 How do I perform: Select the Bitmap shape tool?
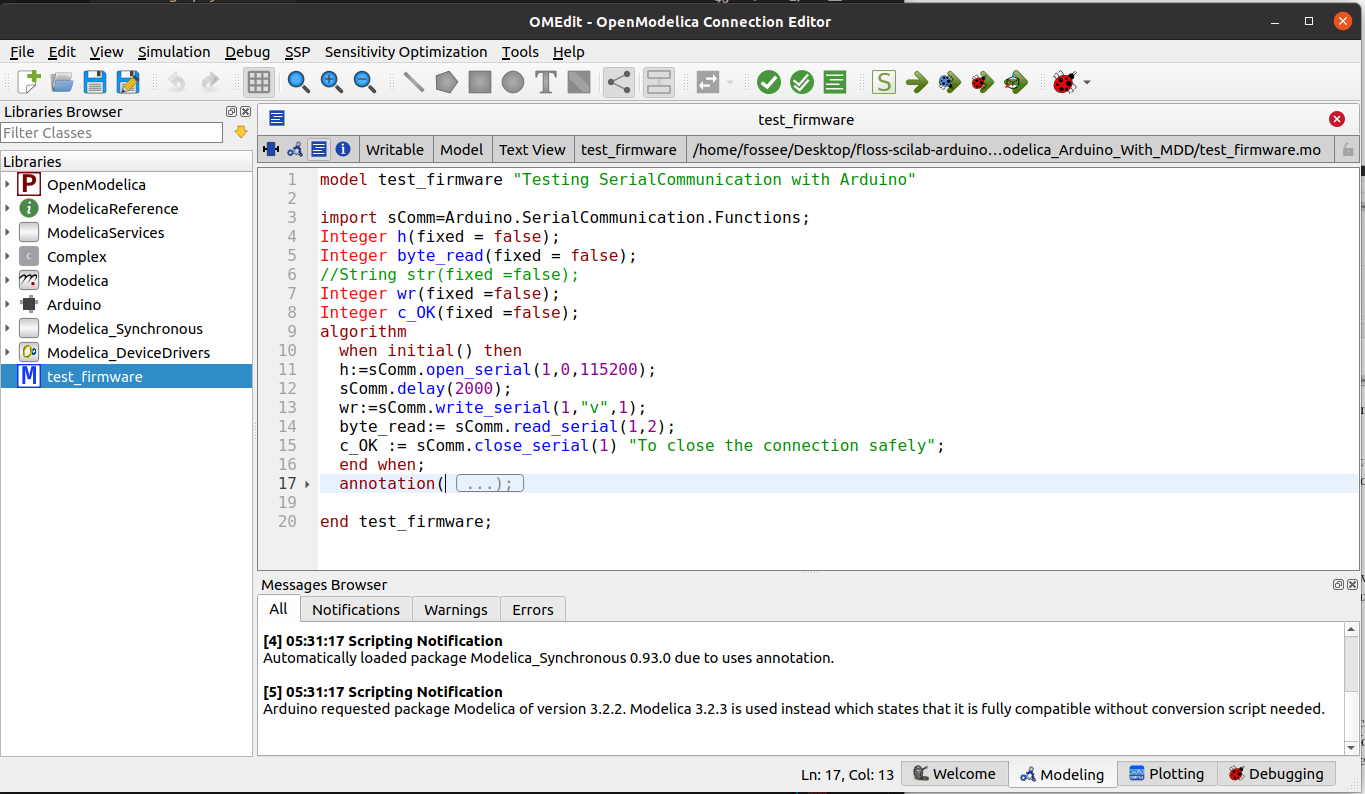click(x=579, y=82)
